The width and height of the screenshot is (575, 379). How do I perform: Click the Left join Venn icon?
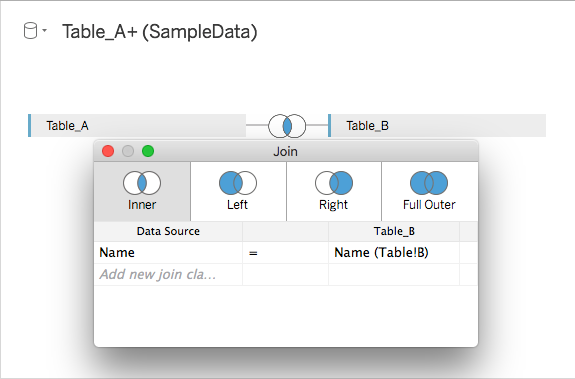pyautogui.click(x=238, y=183)
